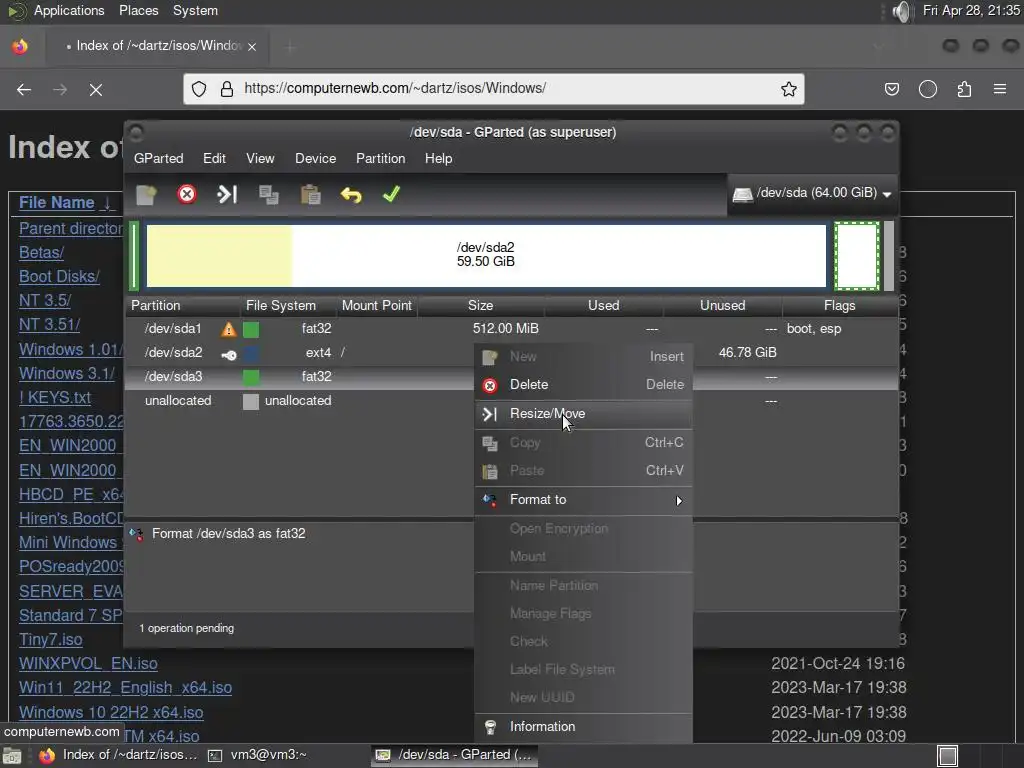Open the GParted menu
Viewport: 1024px width, 768px height.
coord(159,159)
